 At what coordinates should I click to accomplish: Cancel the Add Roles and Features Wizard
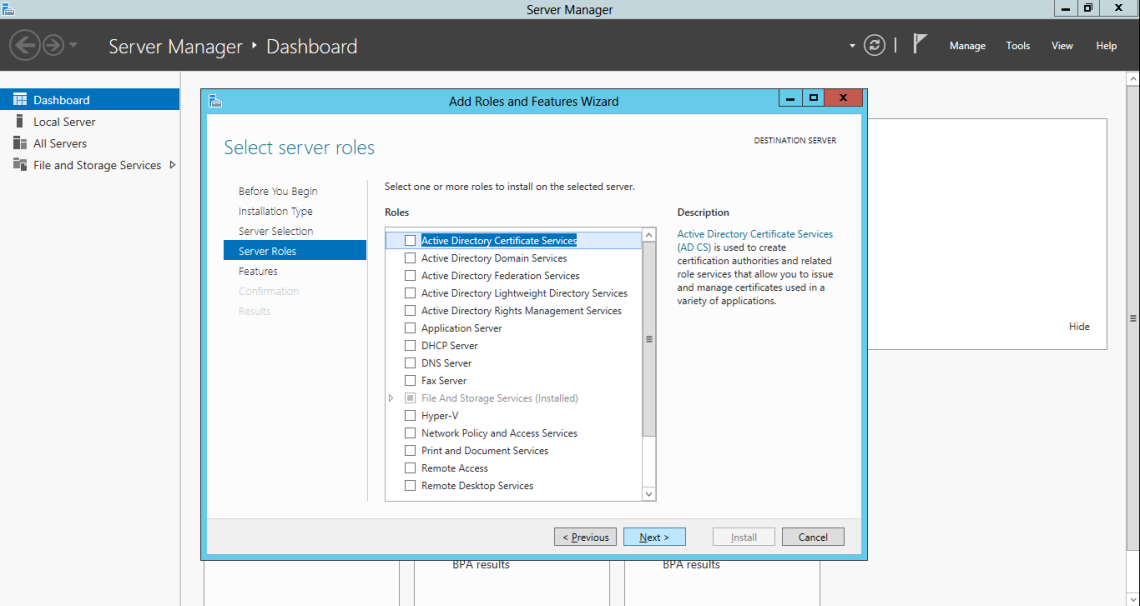tap(813, 537)
